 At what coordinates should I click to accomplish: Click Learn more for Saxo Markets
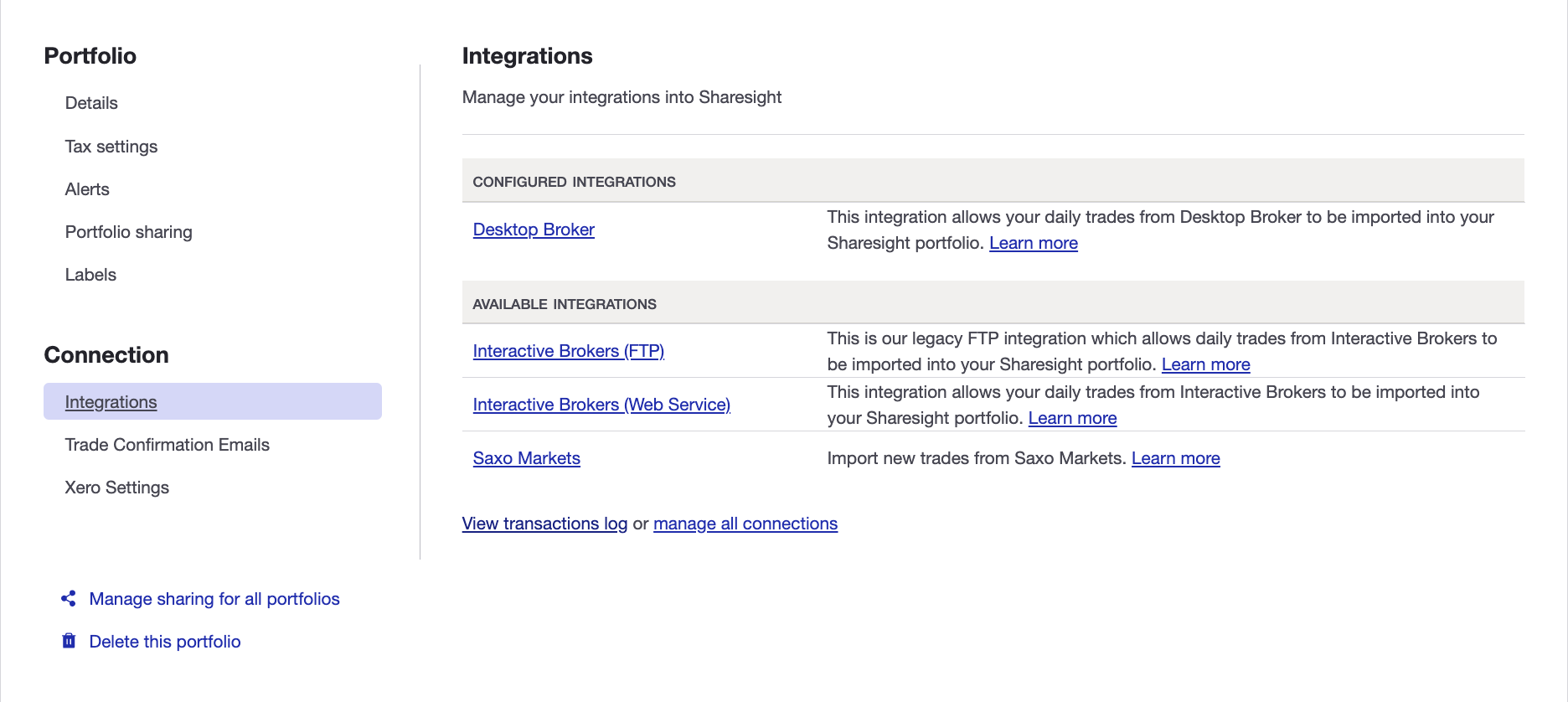1175,458
